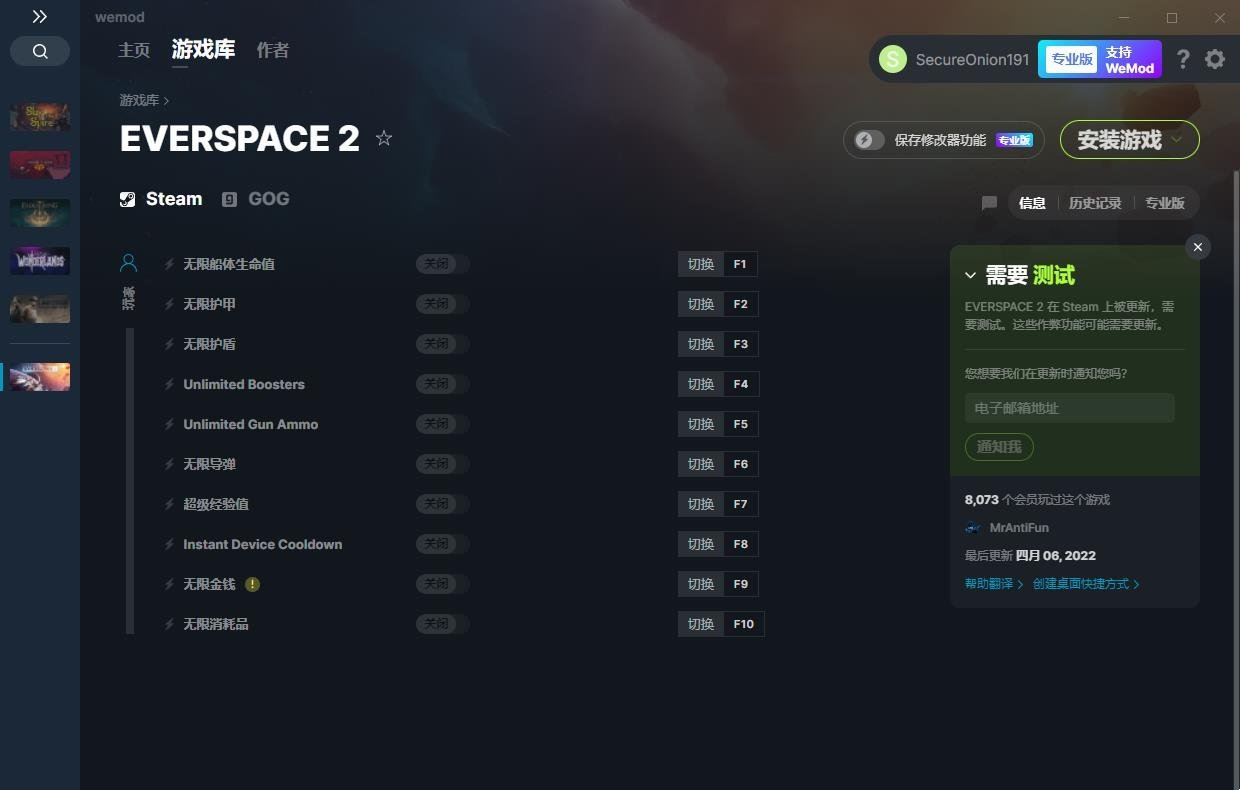Screen dimensions: 1240x790
Task: Toggle the 无限导弹 cheat switch
Action: pos(443,464)
